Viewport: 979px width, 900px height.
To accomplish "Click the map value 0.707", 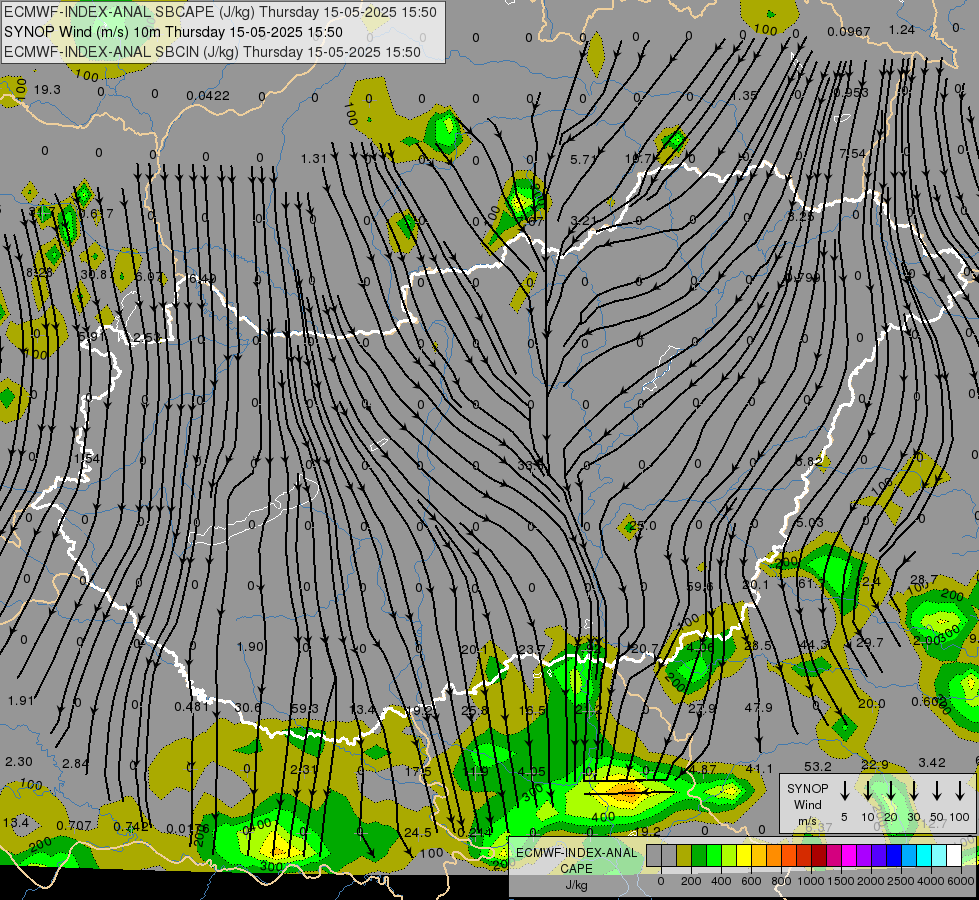I will [74, 826].
